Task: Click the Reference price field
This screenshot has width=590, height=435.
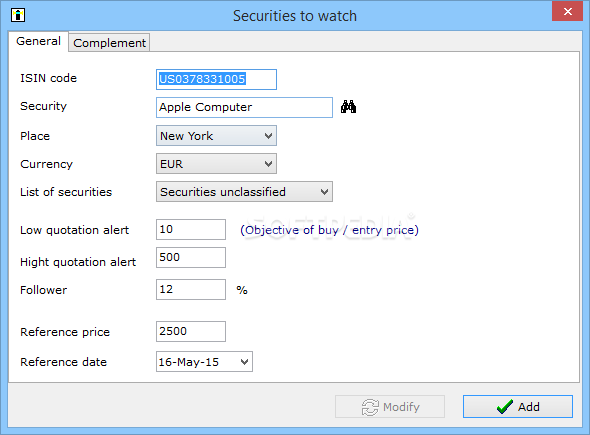Action: [x=191, y=332]
